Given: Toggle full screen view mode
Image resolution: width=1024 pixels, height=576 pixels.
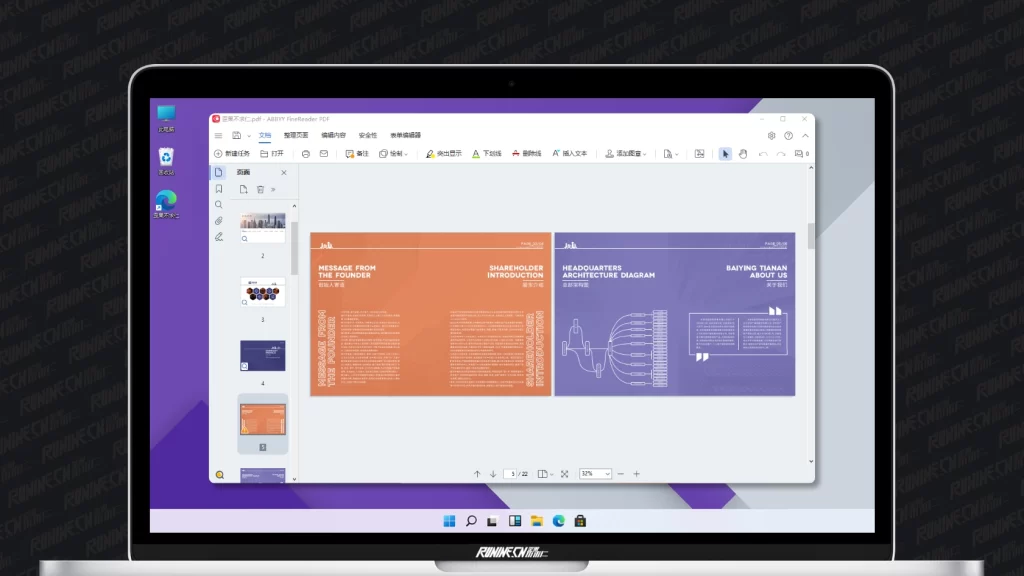Looking at the screenshot, I should coord(565,474).
